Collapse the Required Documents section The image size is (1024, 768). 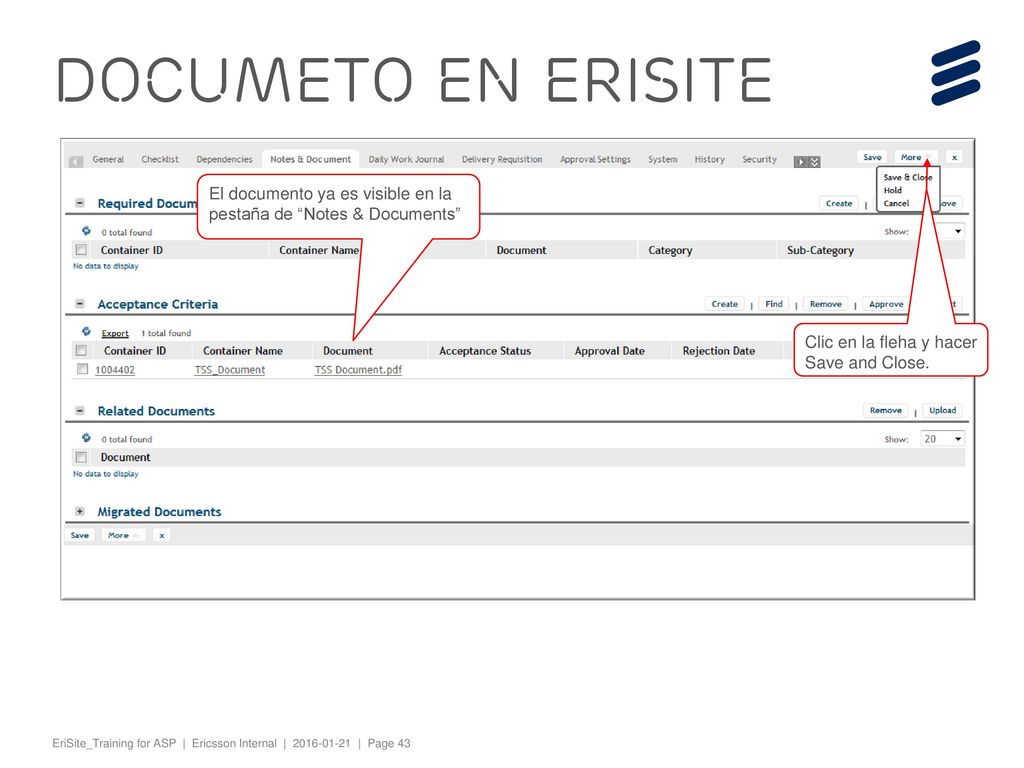click(x=80, y=203)
